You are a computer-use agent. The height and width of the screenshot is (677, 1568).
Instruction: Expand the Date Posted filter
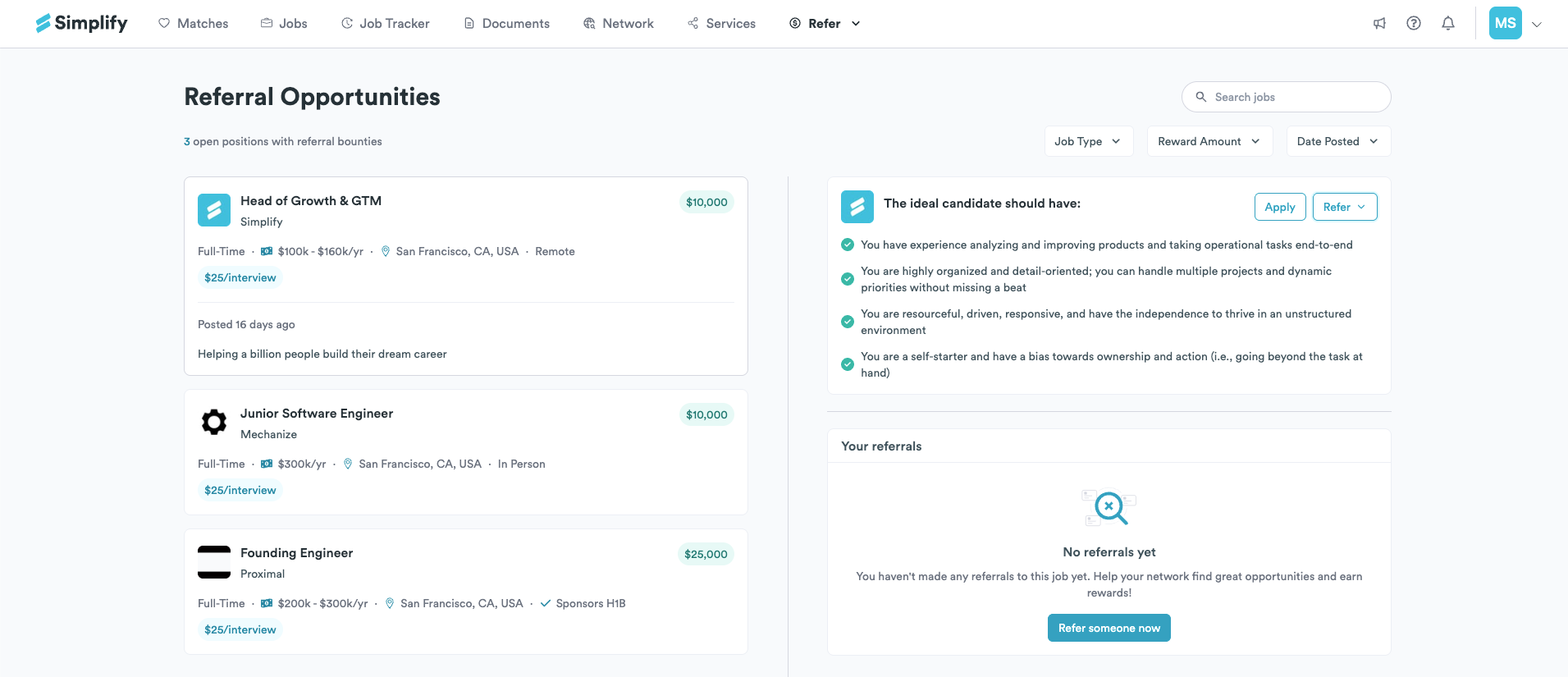pos(1339,141)
